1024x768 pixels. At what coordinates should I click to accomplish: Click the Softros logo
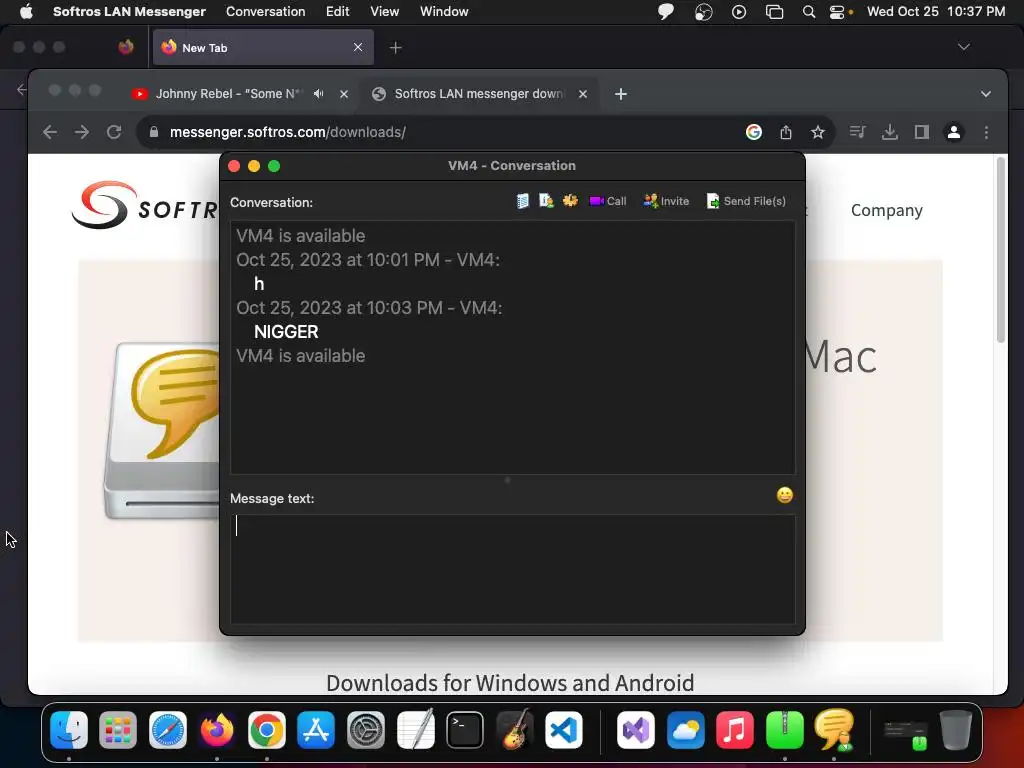tap(144, 206)
